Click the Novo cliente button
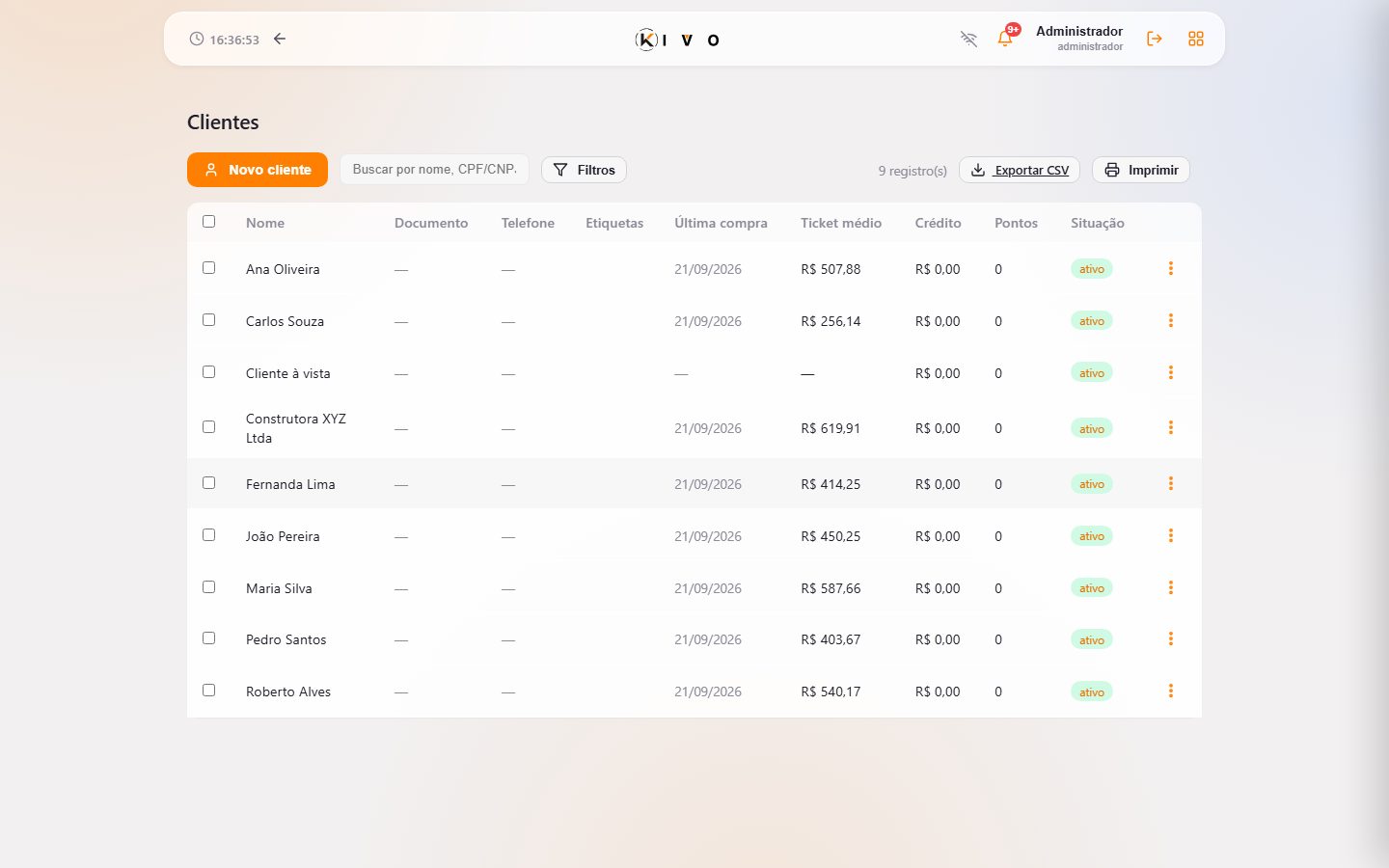The height and width of the screenshot is (868, 1389). coord(258,170)
